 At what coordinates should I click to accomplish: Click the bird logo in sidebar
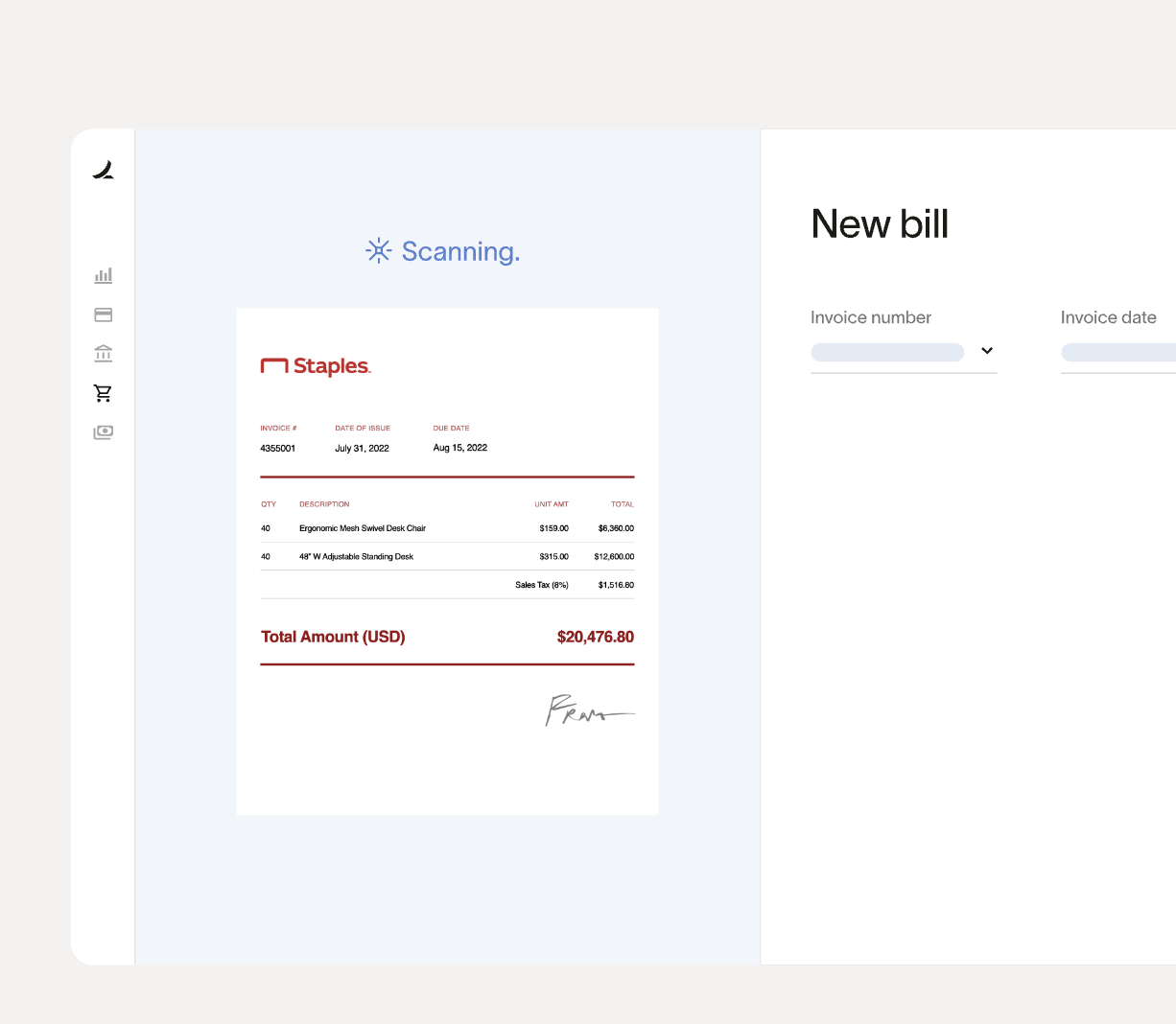104,171
